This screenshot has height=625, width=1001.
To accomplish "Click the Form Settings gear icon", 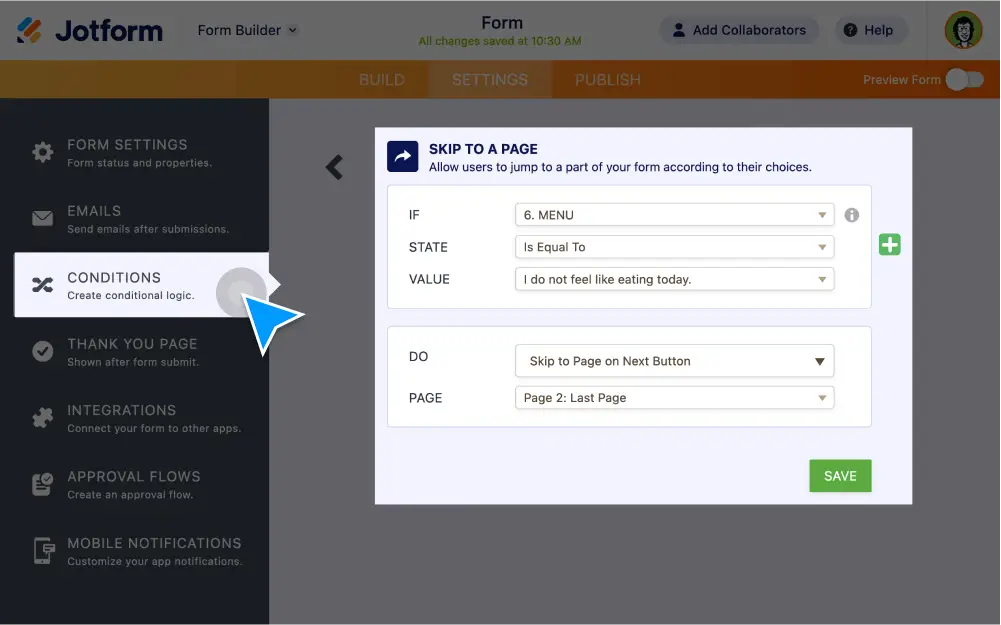I will click(x=42, y=152).
